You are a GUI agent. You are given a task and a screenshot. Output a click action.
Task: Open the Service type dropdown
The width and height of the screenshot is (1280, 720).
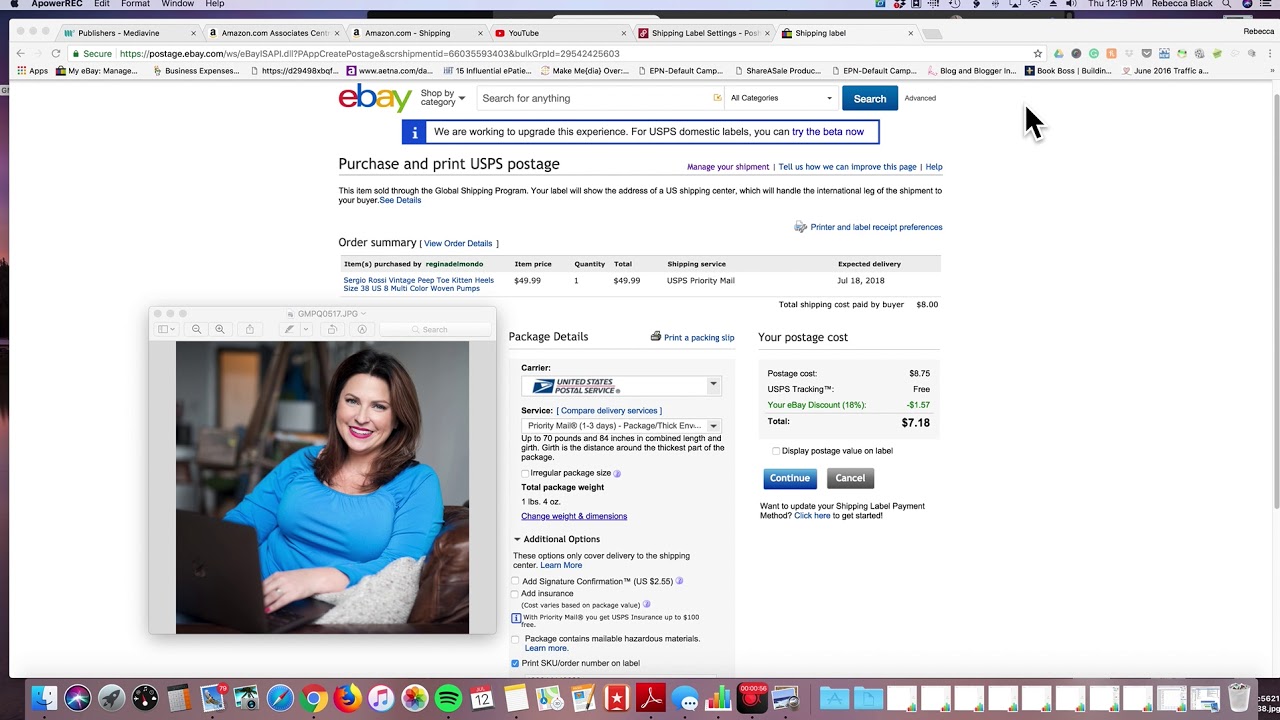621,426
